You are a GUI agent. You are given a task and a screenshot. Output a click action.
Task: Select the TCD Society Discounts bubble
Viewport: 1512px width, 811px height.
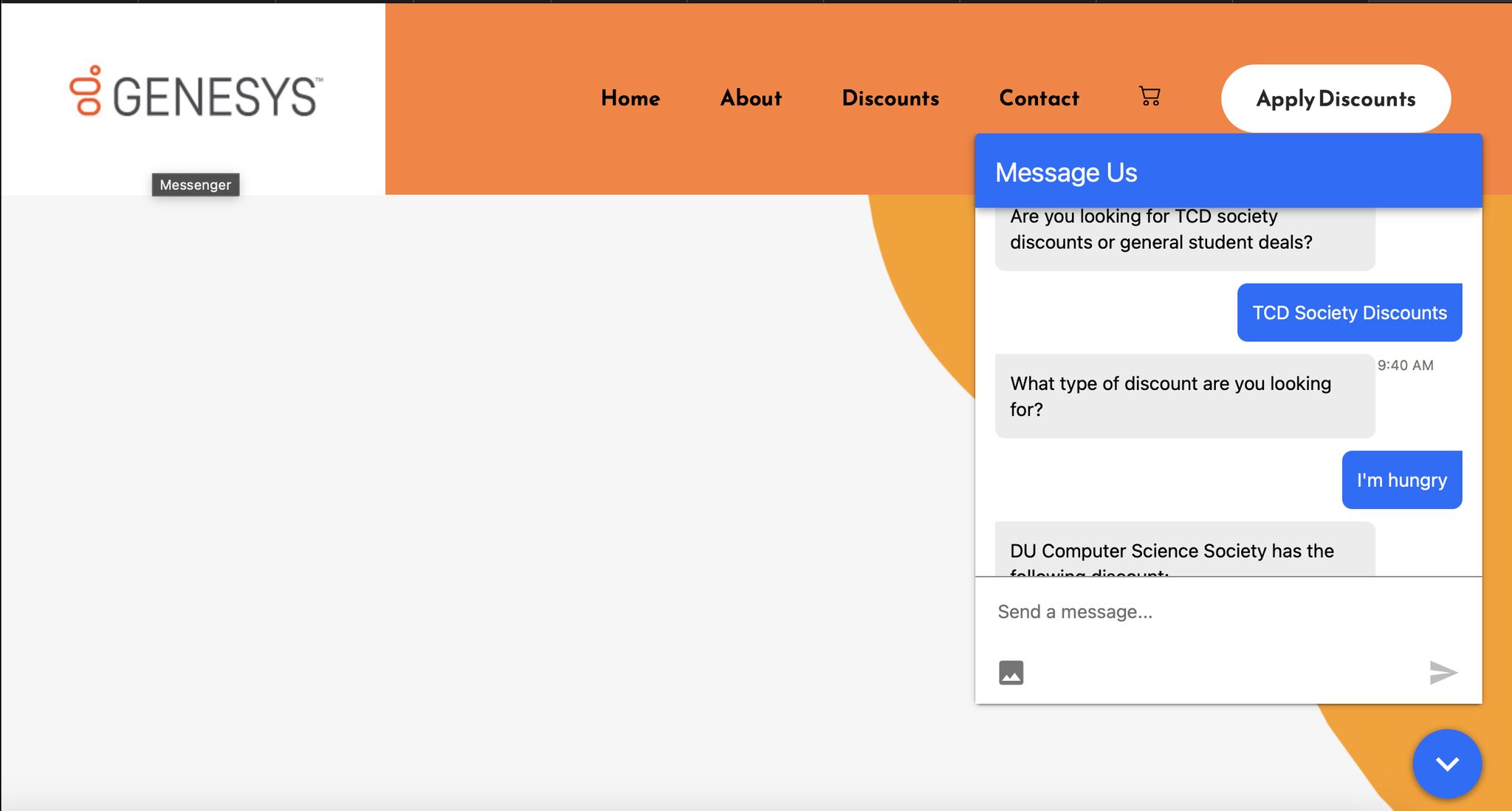click(1349, 312)
